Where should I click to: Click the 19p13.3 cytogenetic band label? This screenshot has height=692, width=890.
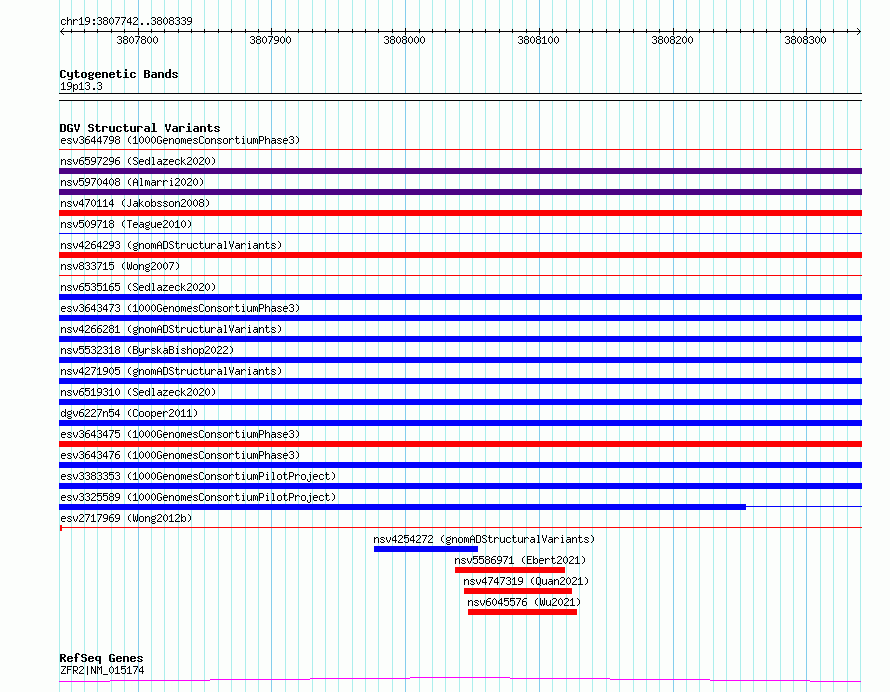81,86
